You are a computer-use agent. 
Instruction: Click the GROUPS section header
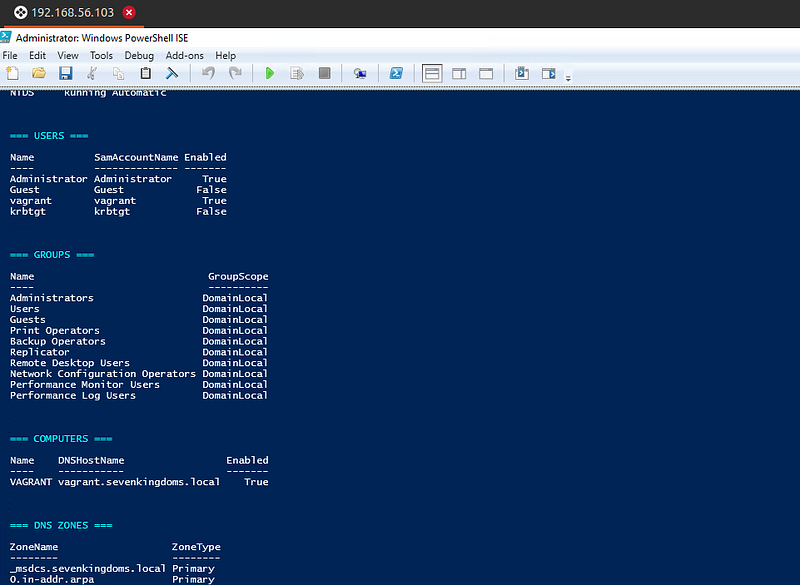click(52, 255)
